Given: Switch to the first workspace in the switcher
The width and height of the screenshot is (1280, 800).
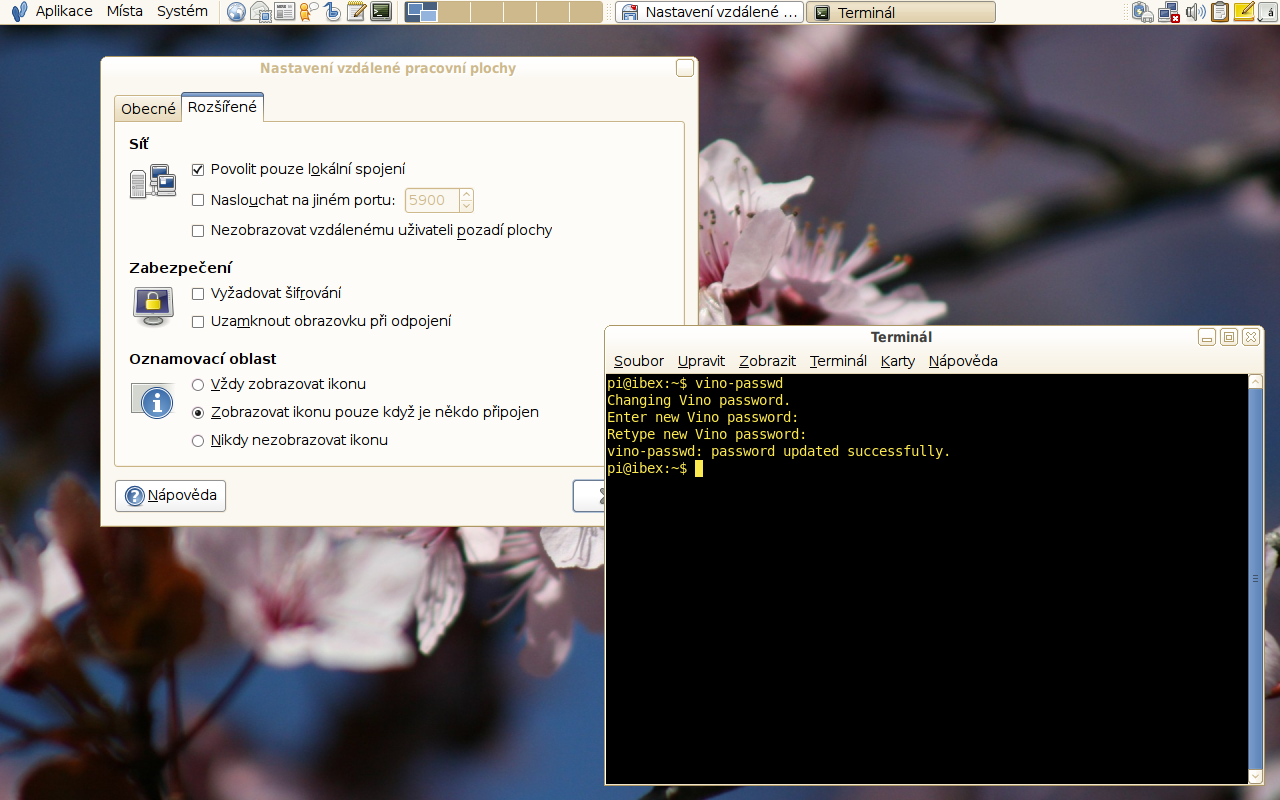Looking at the screenshot, I should (x=422, y=12).
